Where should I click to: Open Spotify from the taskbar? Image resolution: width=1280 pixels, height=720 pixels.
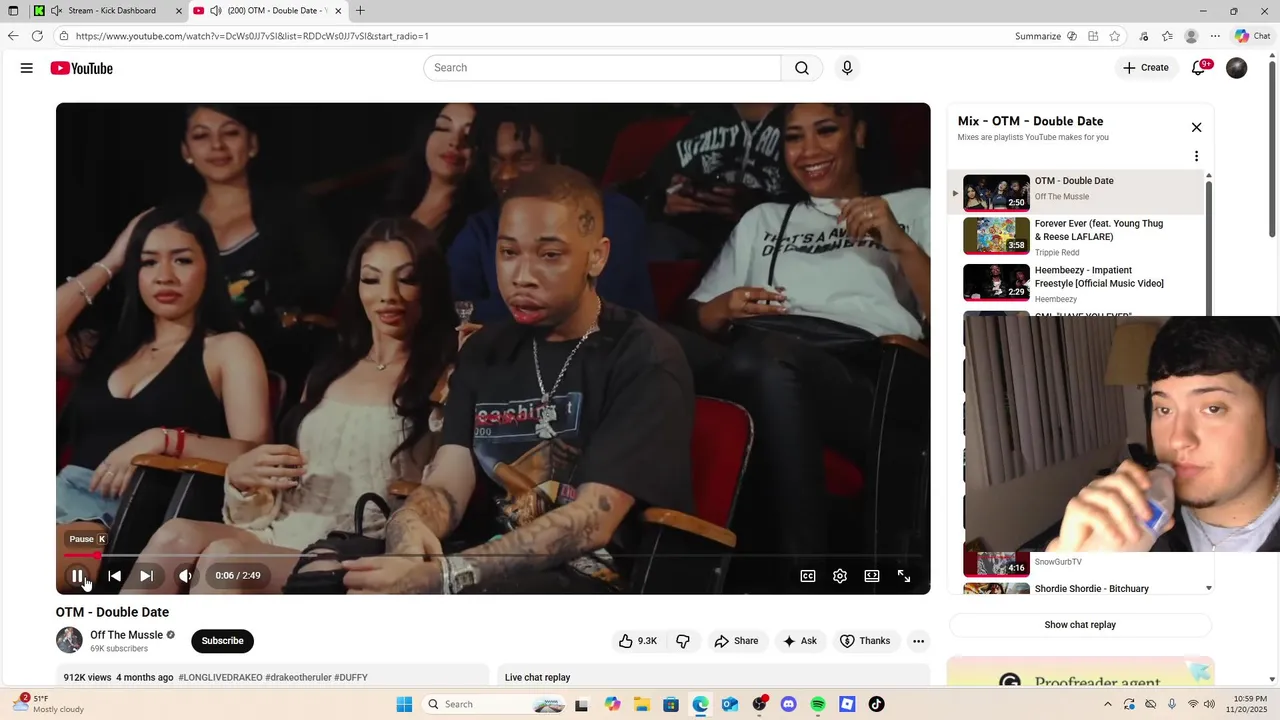pos(818,704)
